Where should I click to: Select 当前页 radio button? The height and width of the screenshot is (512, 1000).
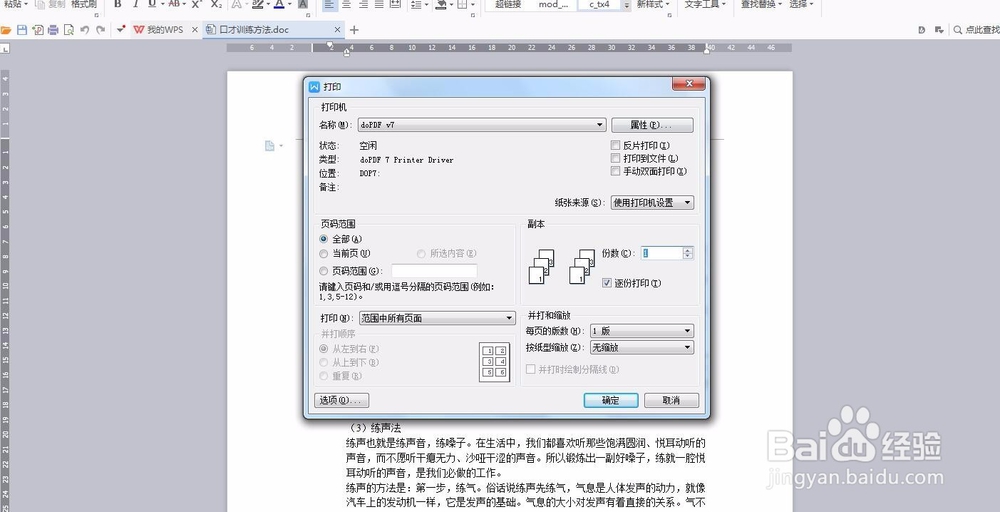point(324,254)
